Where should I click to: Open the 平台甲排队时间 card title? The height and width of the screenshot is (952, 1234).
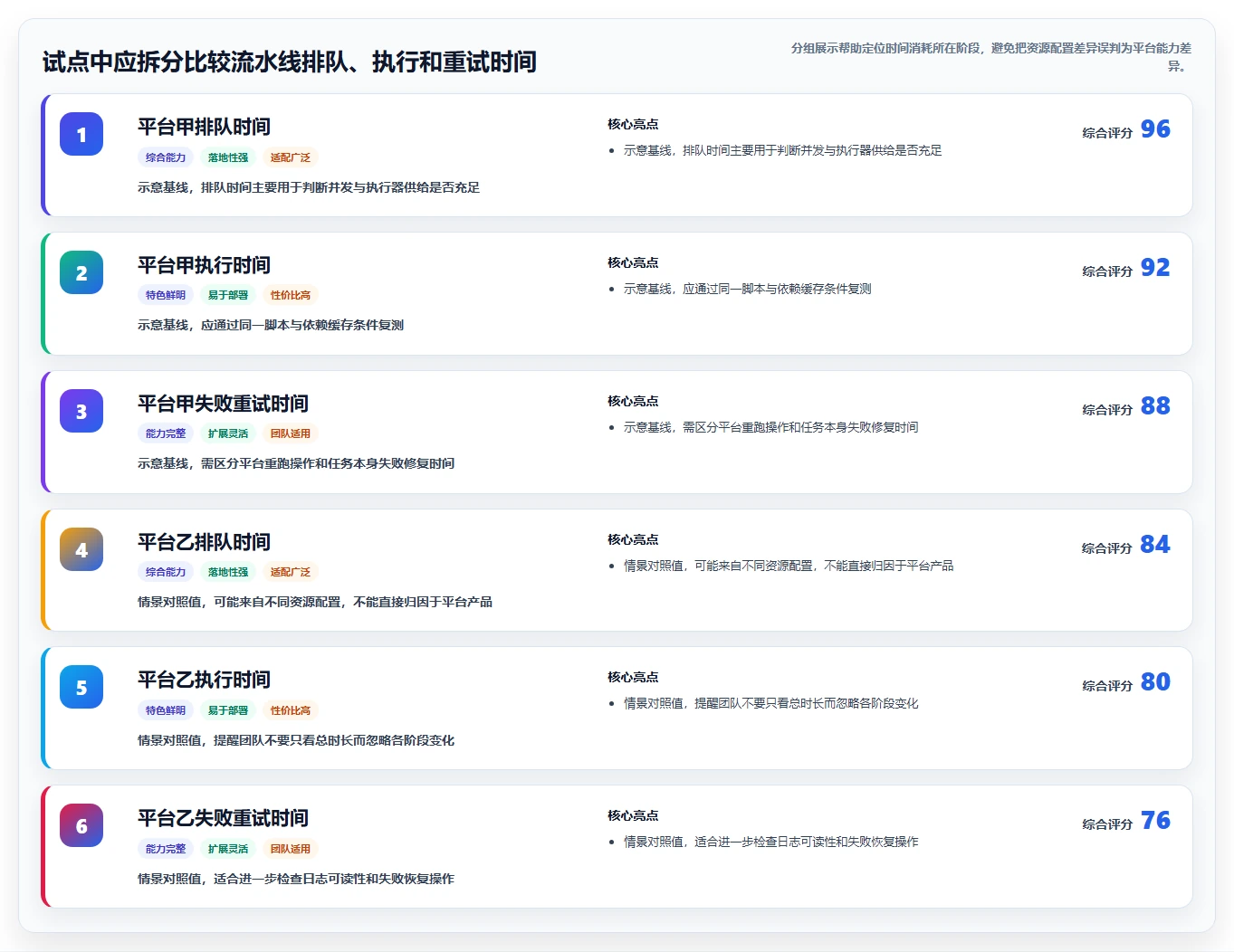tap(204, 127)
